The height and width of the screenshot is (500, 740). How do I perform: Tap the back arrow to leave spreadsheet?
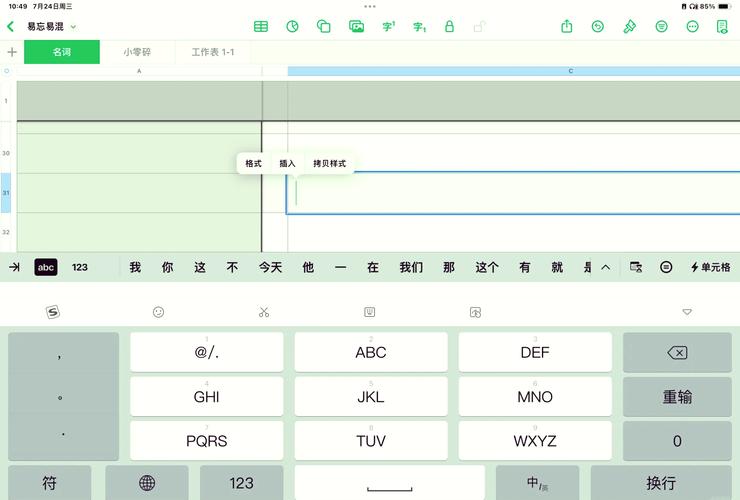[11, 27]
